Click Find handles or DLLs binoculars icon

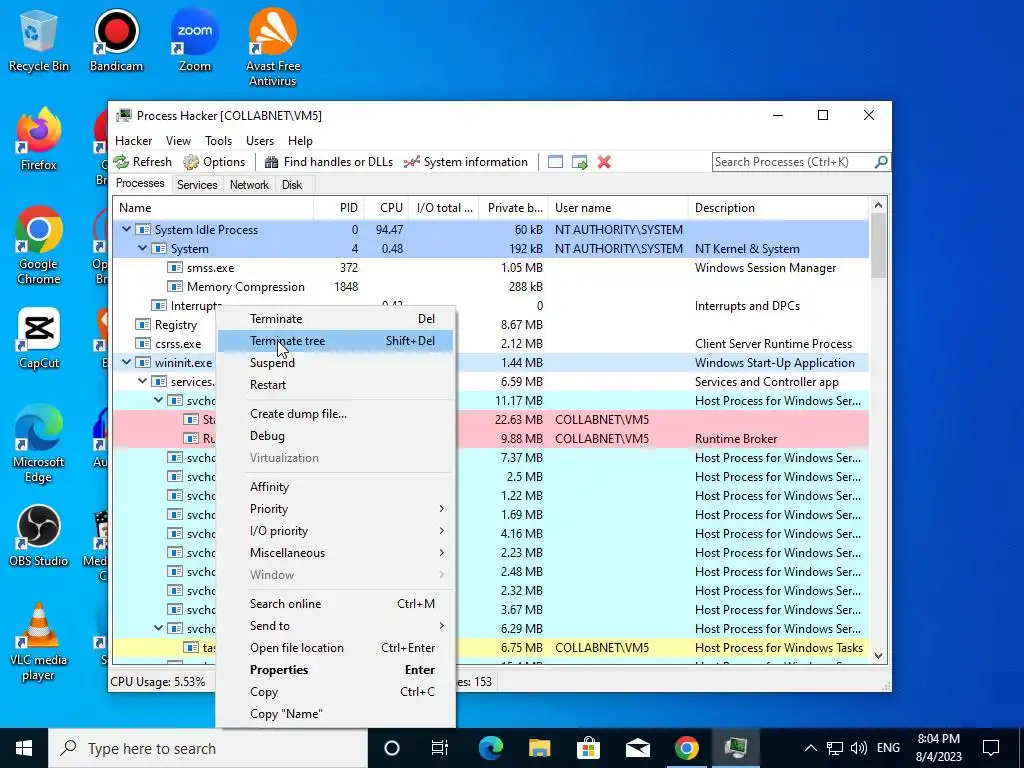272,162
